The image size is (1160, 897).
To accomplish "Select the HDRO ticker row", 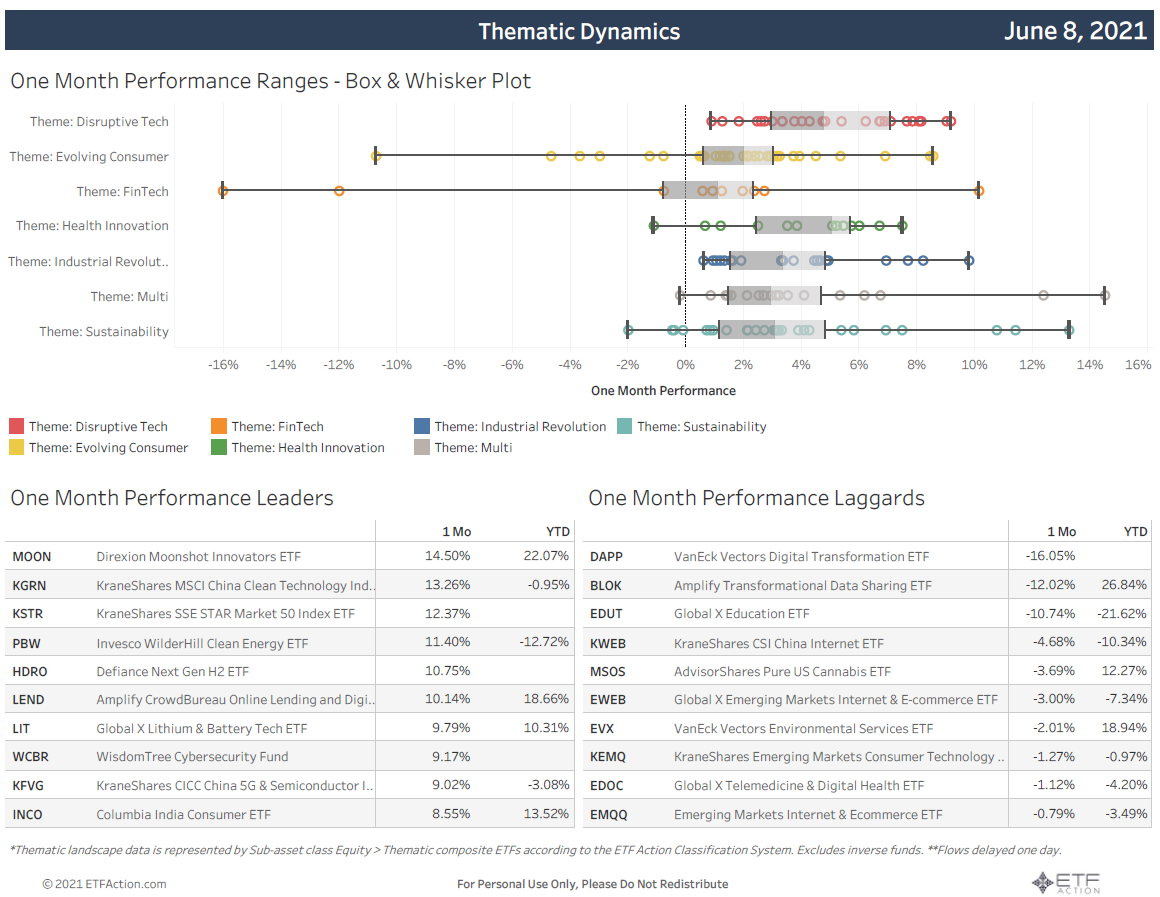I will tap(291, 671).
